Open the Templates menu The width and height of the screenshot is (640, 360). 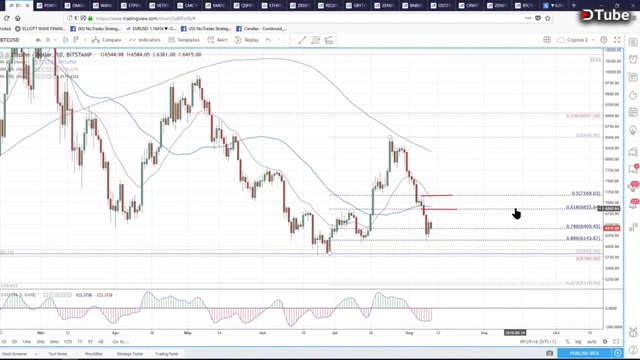tap(184, 40)
